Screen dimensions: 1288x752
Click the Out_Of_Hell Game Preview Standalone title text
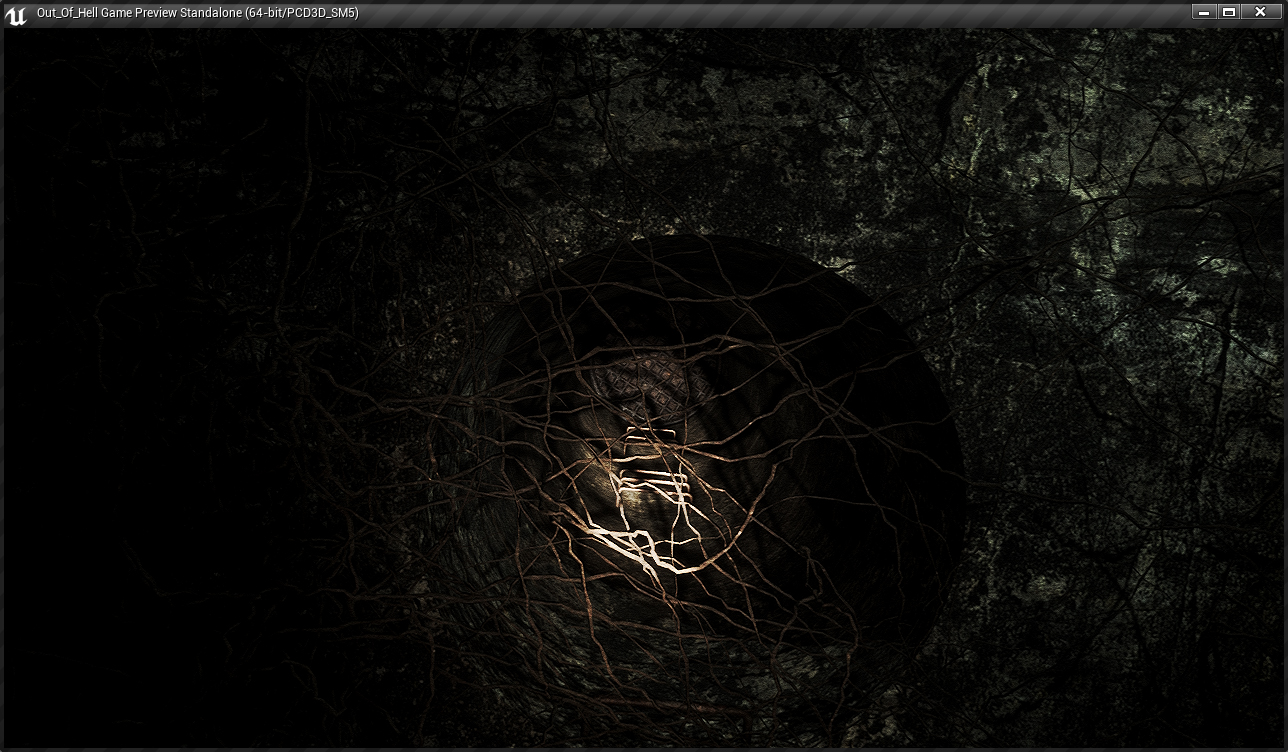click(197, 13)
